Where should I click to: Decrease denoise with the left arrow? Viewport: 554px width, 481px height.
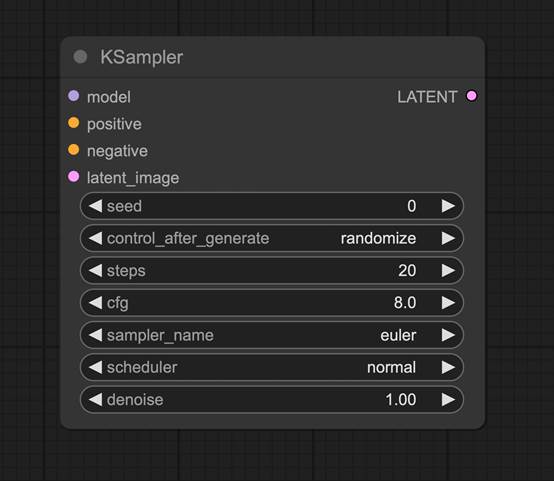(x=95, y=400)
